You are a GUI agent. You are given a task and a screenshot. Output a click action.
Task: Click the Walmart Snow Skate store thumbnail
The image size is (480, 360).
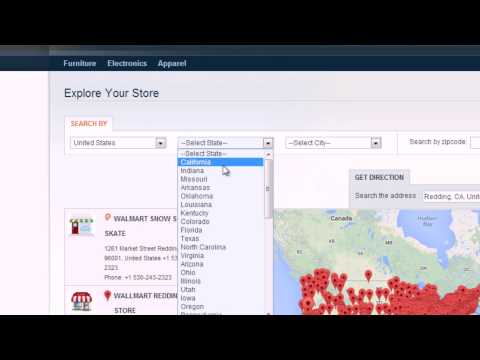coord(81,226)
